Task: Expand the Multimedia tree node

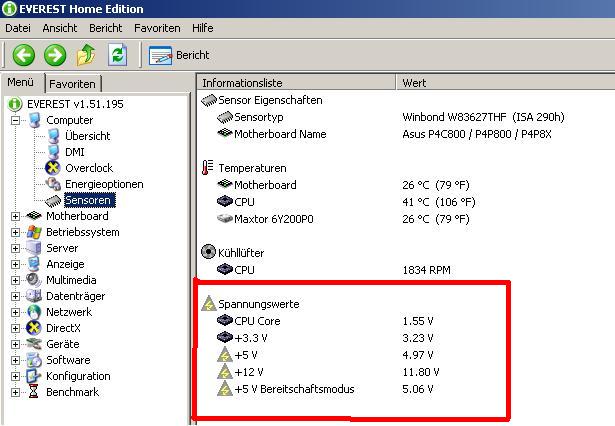Action: click(x=15, y=280)
